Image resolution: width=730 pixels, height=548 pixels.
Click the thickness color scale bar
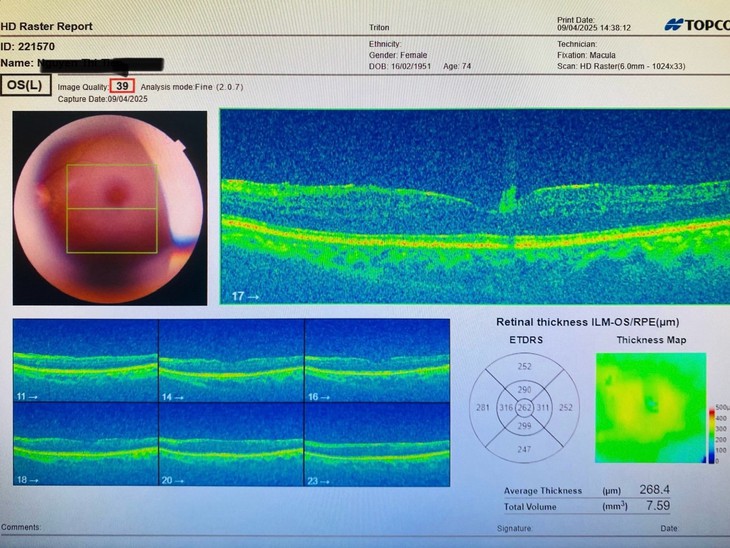tap(711, 436)
